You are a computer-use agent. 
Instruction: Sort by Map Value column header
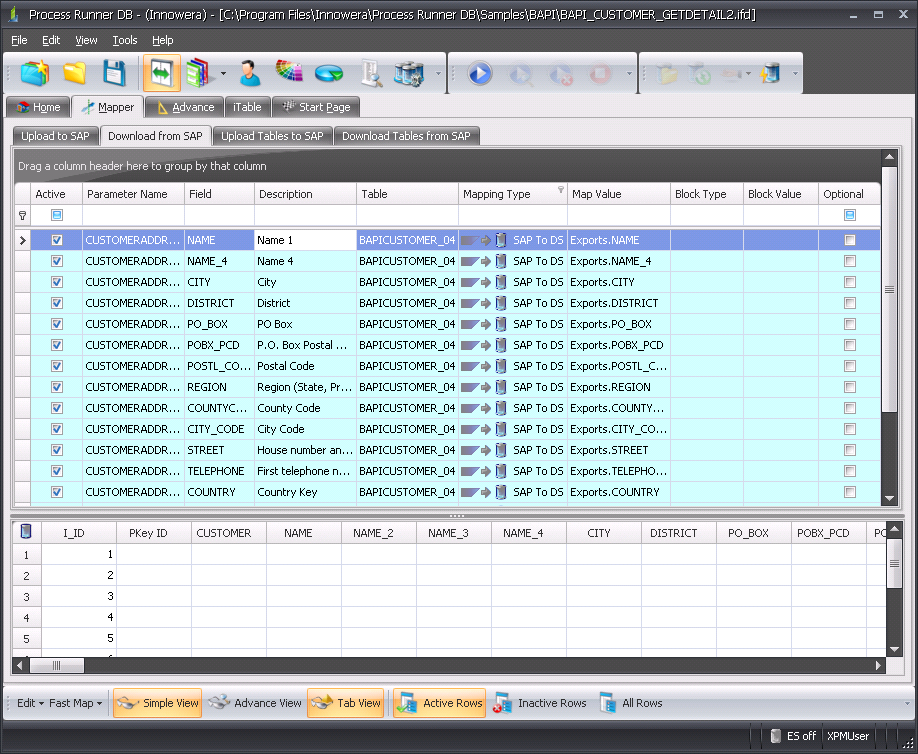618,194
